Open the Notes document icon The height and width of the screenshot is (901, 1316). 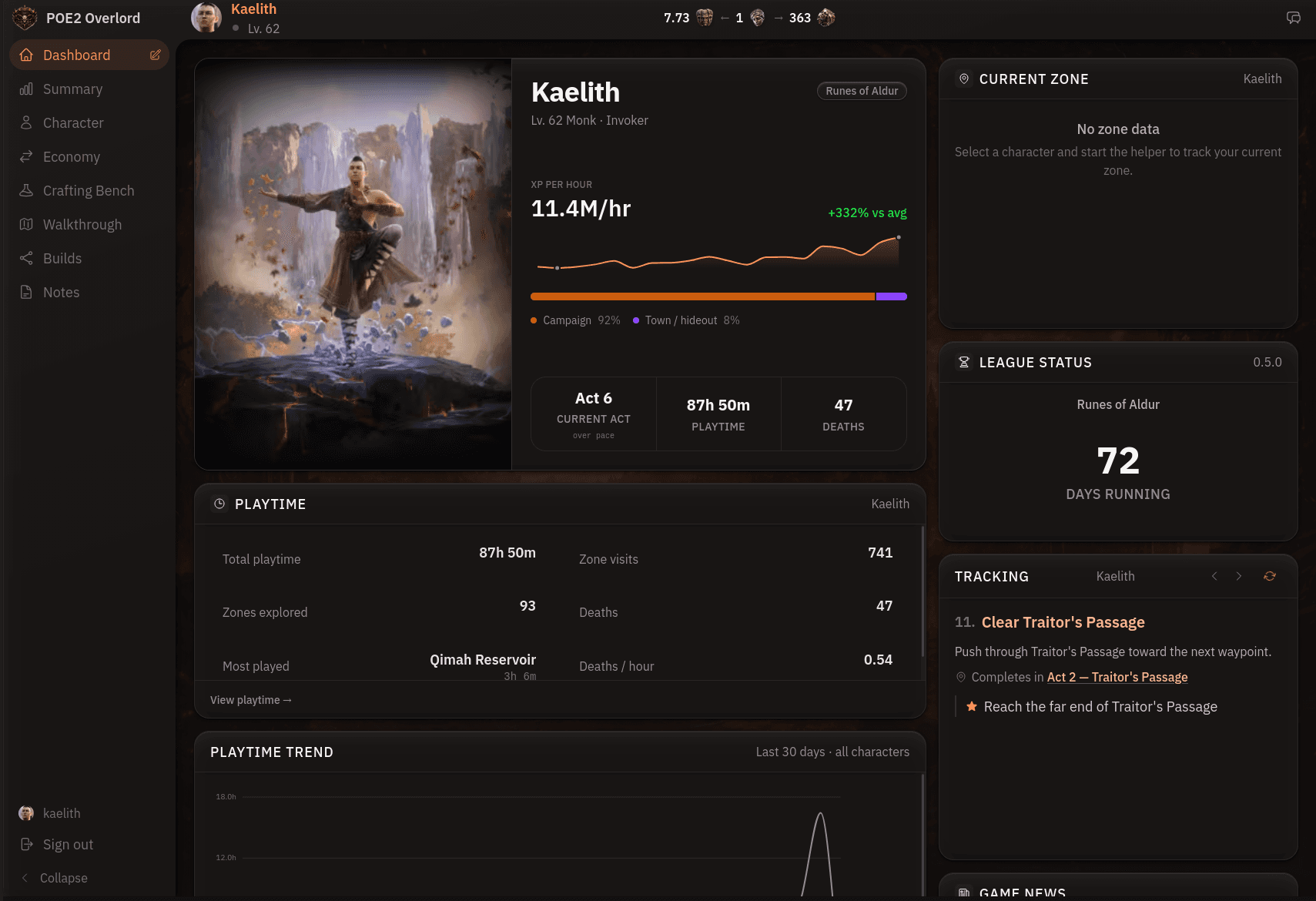coord(26,292)
